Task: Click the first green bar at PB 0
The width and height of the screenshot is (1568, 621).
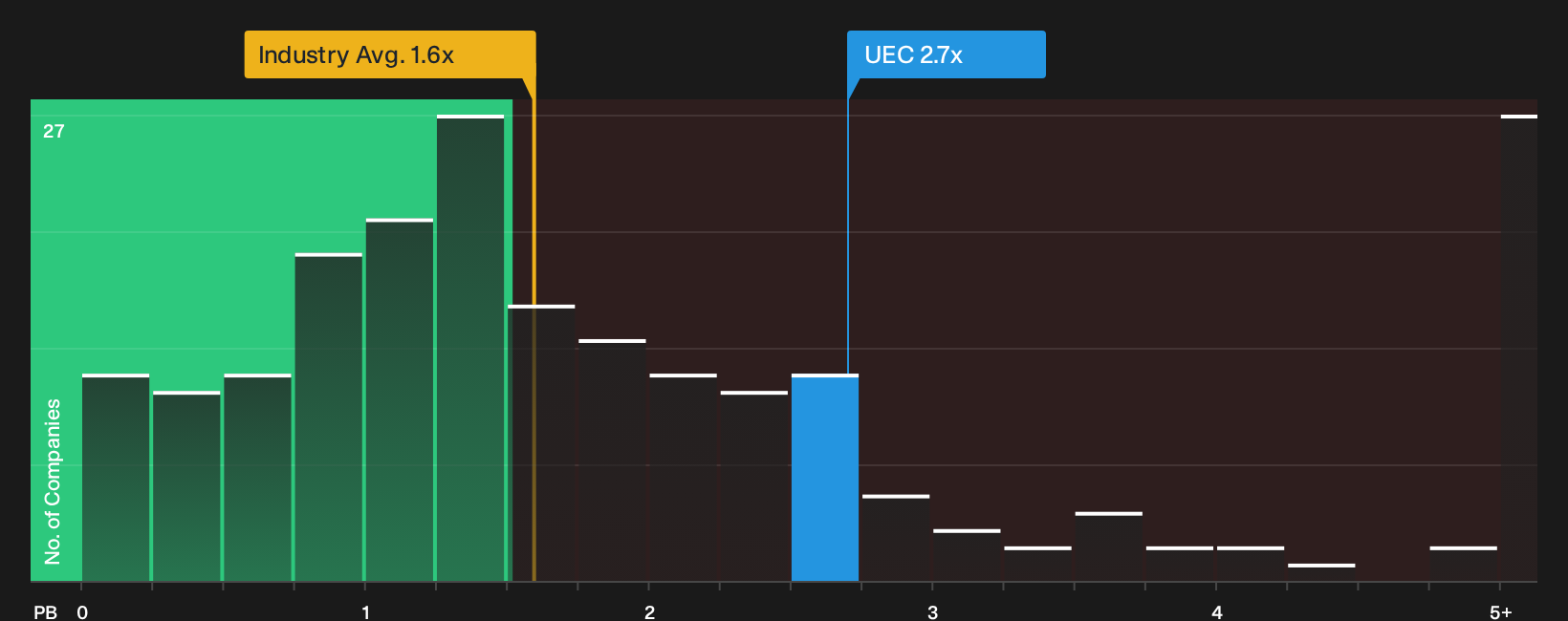Action: 116,478
